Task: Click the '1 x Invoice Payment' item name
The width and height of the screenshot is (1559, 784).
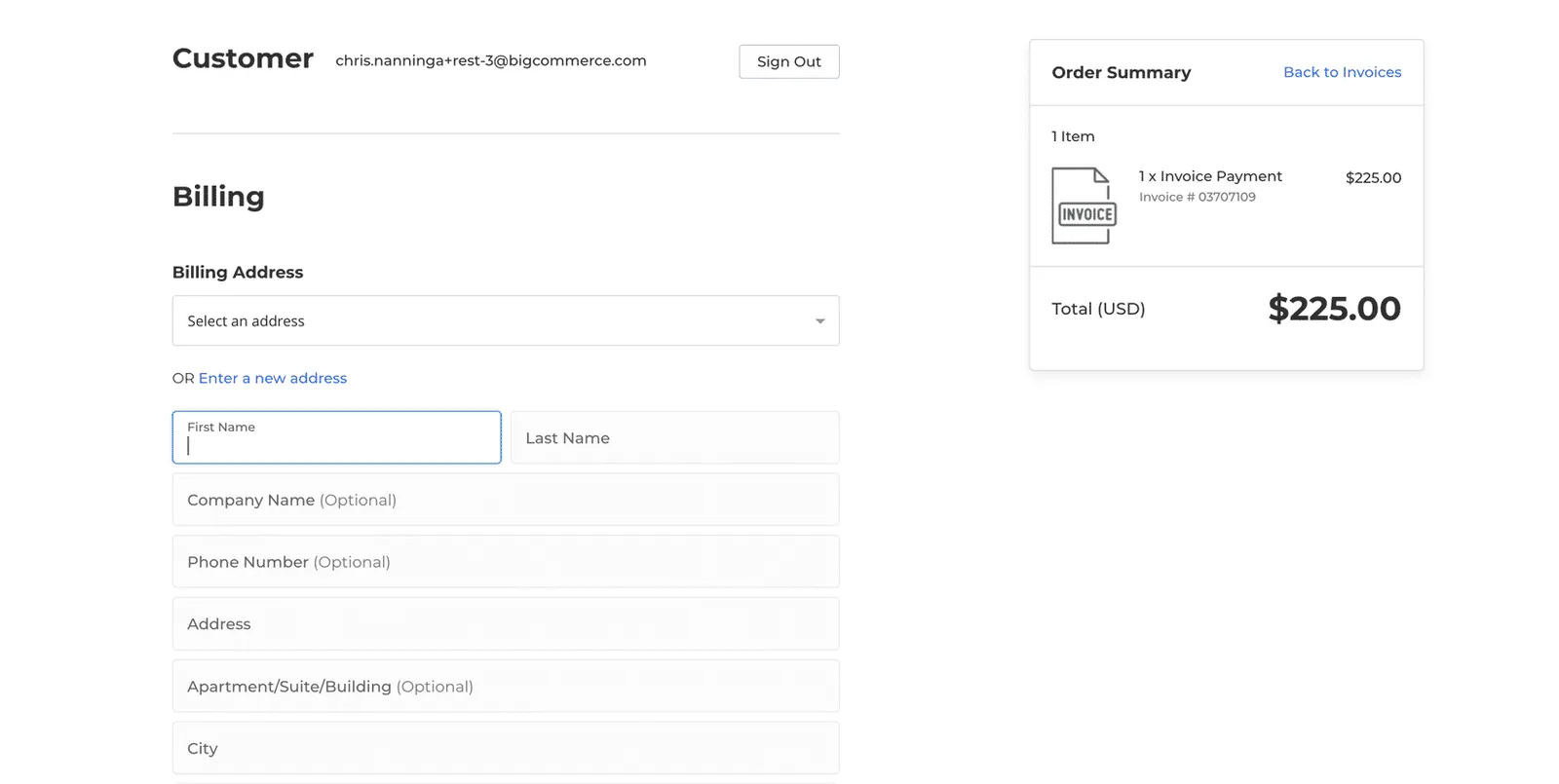Action: tap(1210, 176)
